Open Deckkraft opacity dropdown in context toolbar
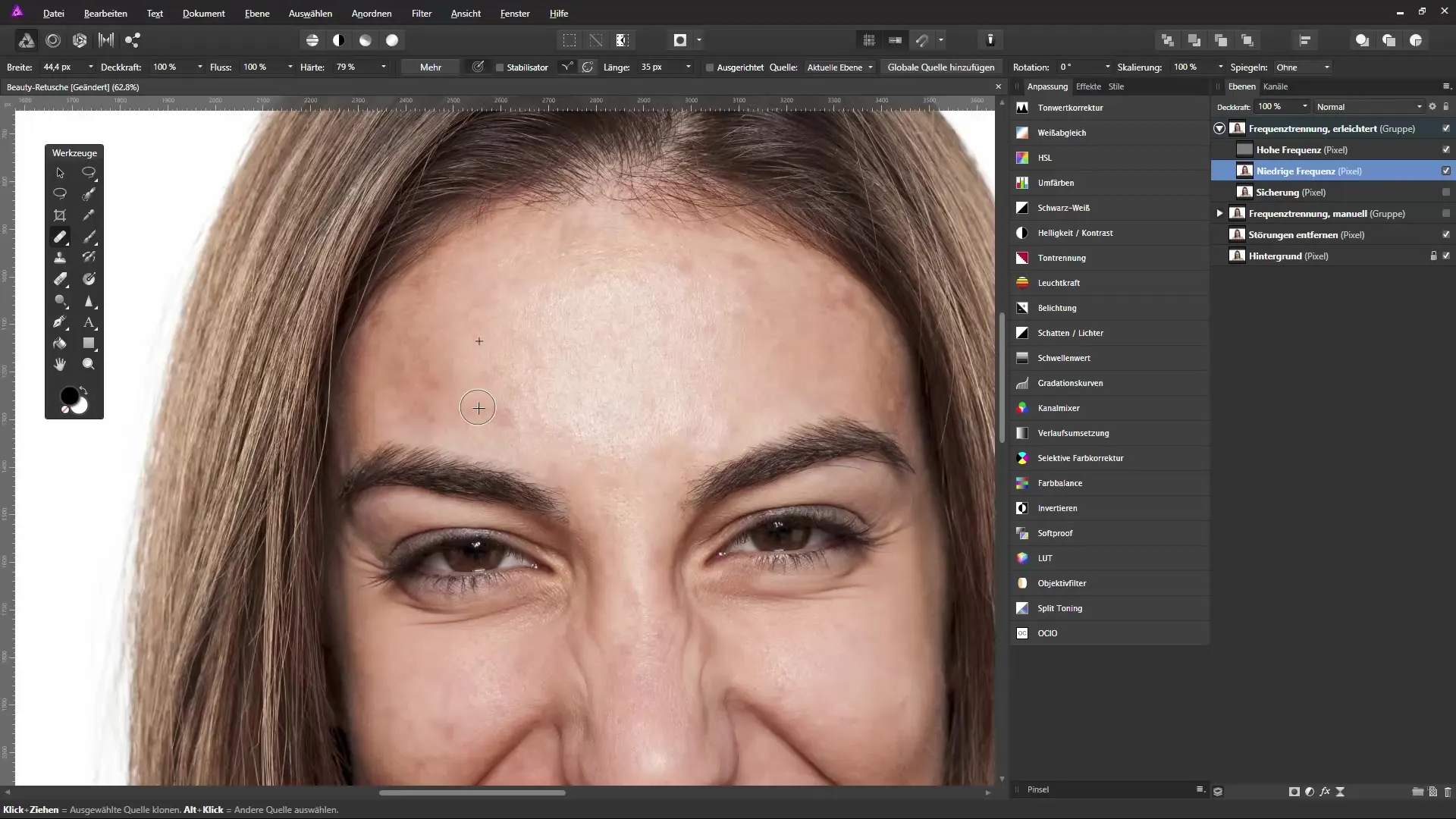 coord(200,67)
